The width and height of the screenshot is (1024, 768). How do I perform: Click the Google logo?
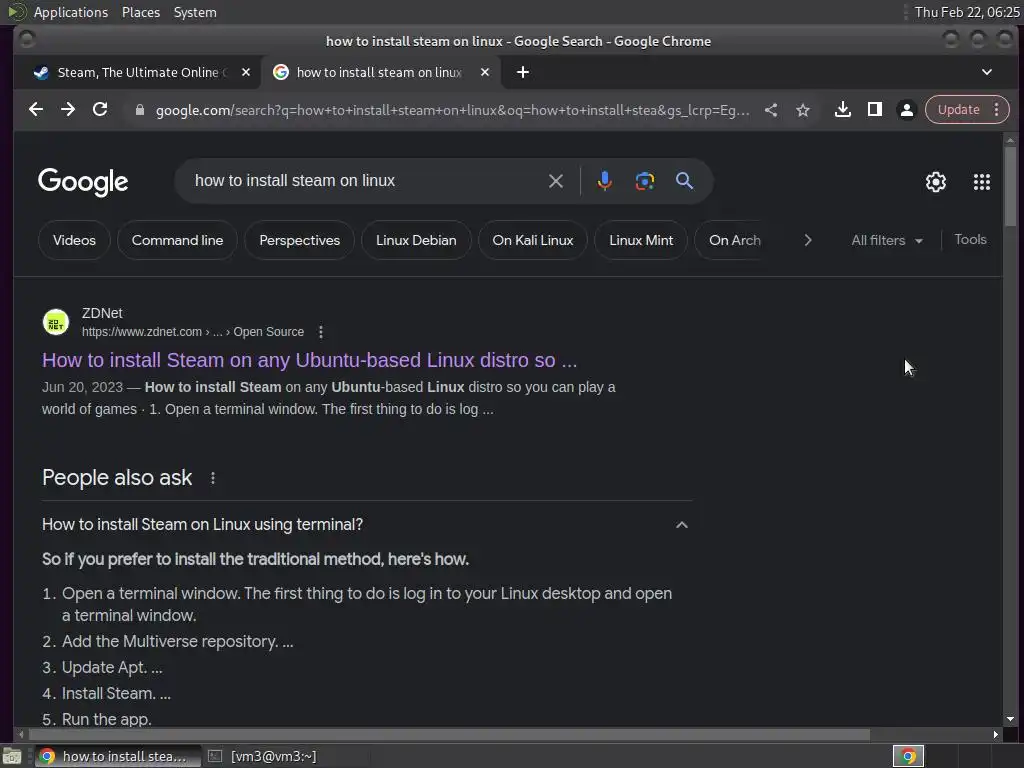(x=83, y=182)
